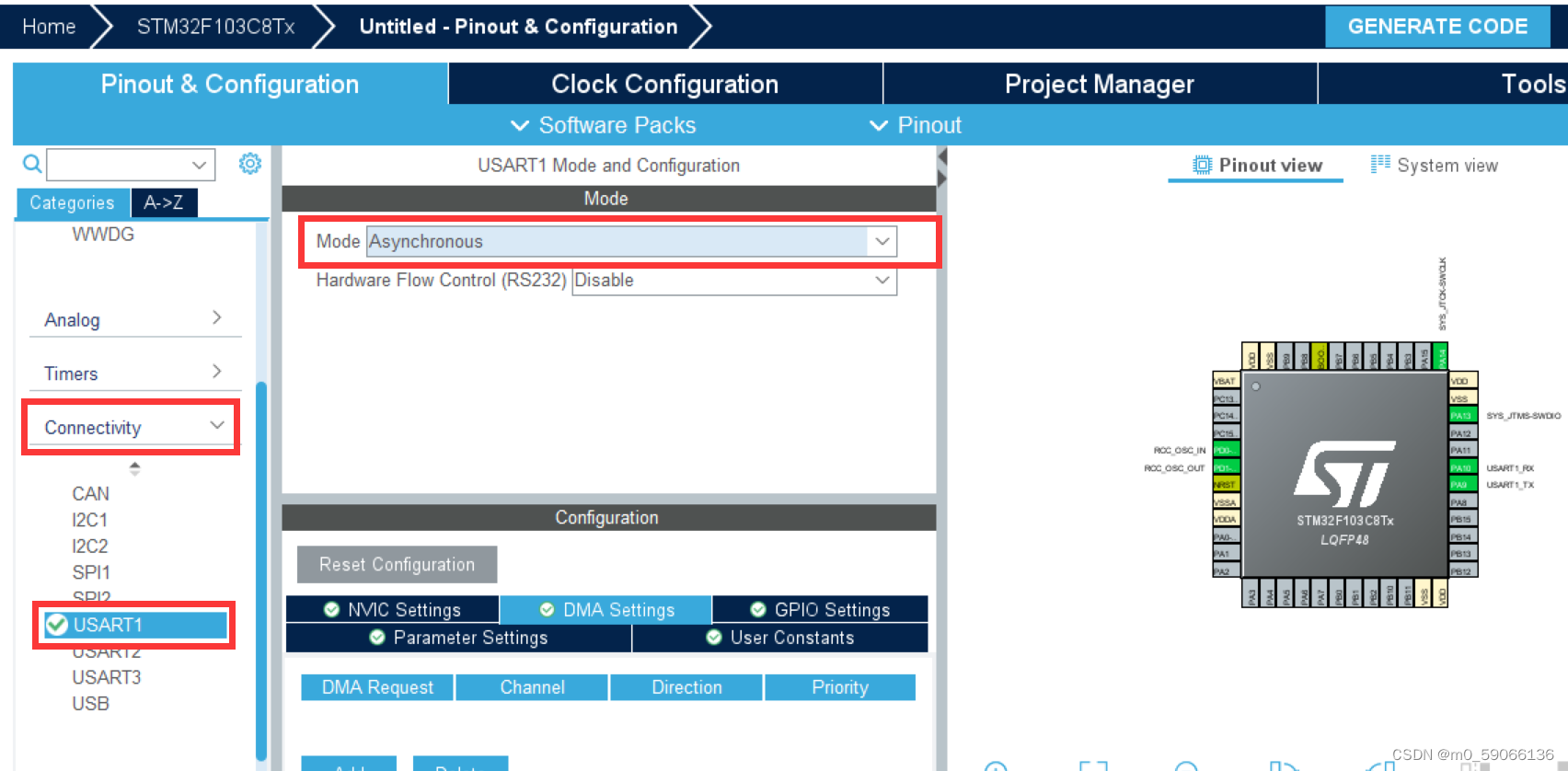The image size is (1568, 771).
Task: Open the User Constants tab
Action: tap(780, 638)
